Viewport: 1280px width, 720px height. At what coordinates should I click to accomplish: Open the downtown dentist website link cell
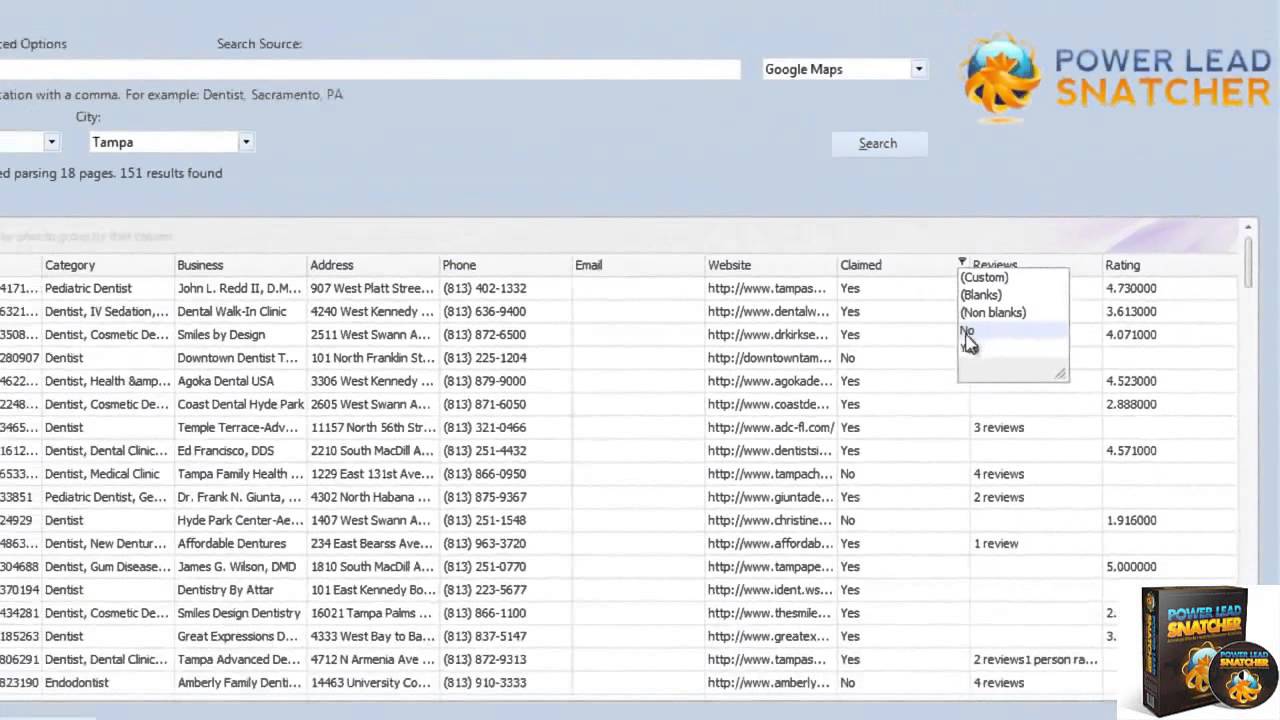coord(768,358)
